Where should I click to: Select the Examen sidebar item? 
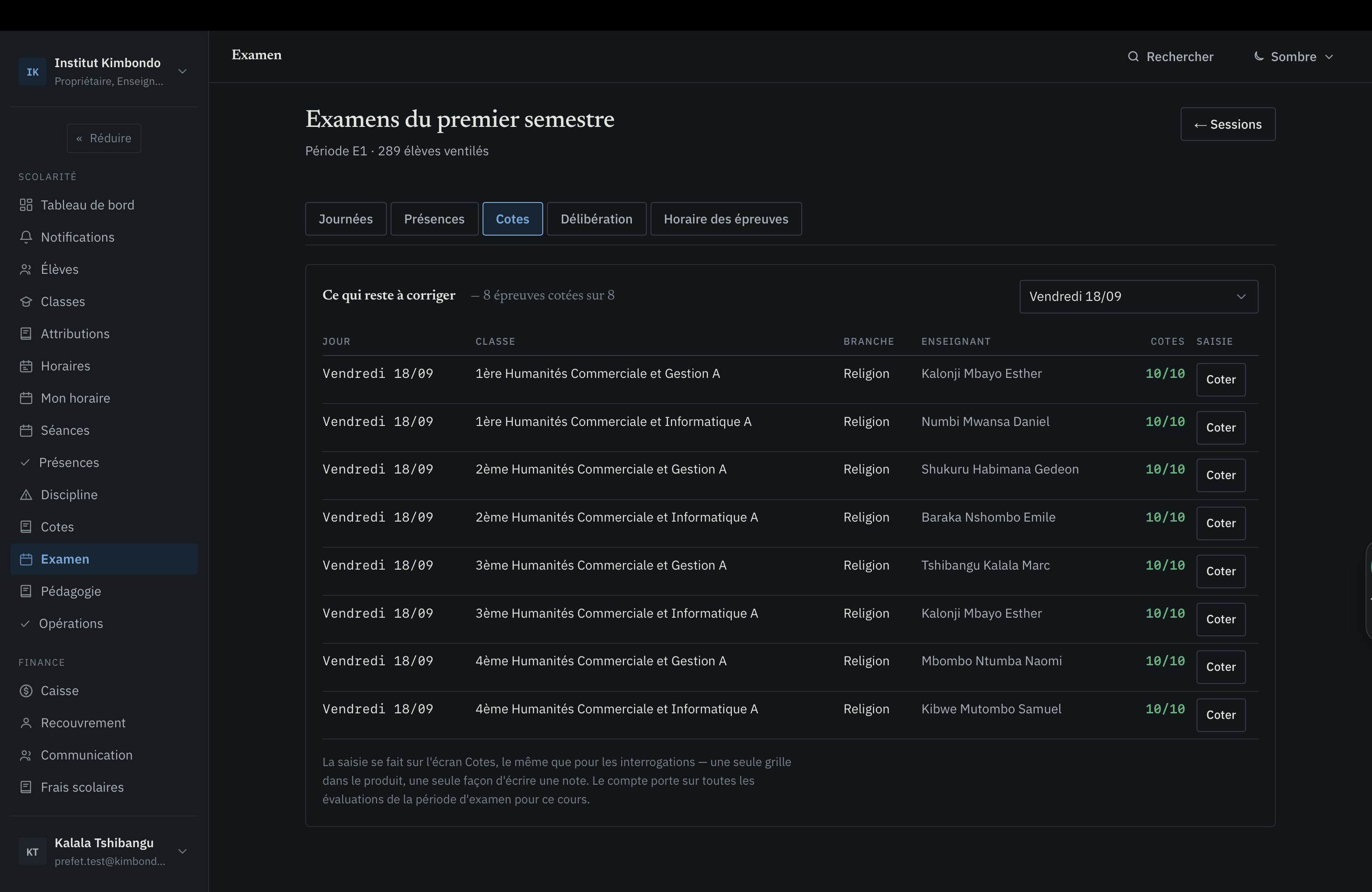[x=104, y=559]
